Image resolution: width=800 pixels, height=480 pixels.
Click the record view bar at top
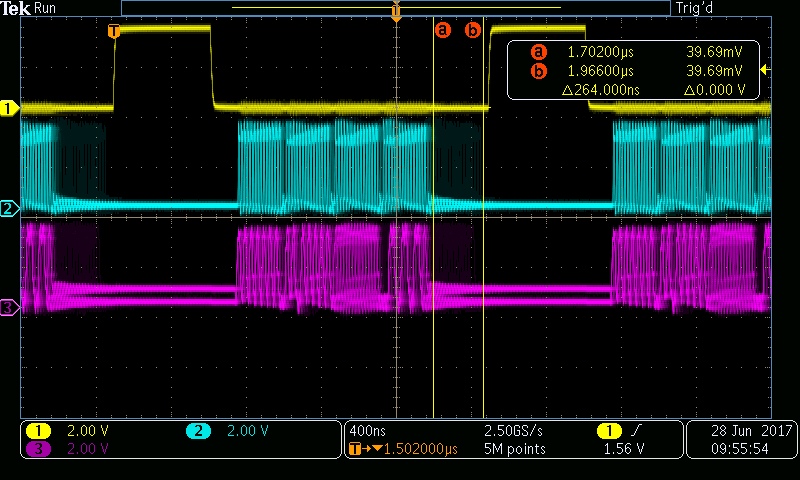(x=396, y=8)
